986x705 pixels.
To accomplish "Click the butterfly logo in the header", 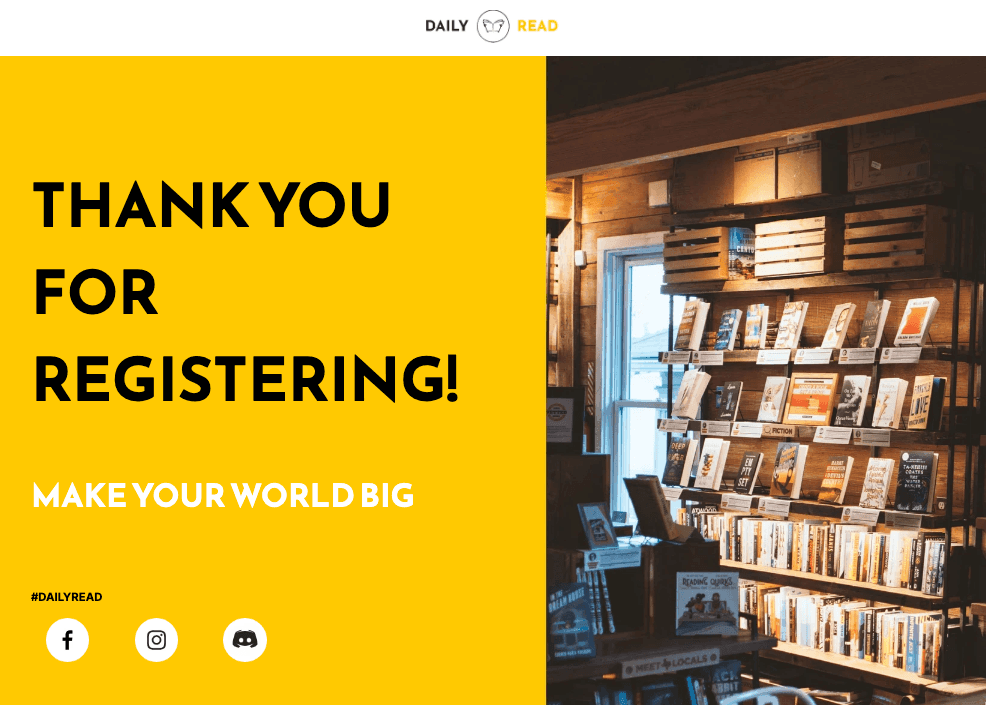I will tap(493, 26).
